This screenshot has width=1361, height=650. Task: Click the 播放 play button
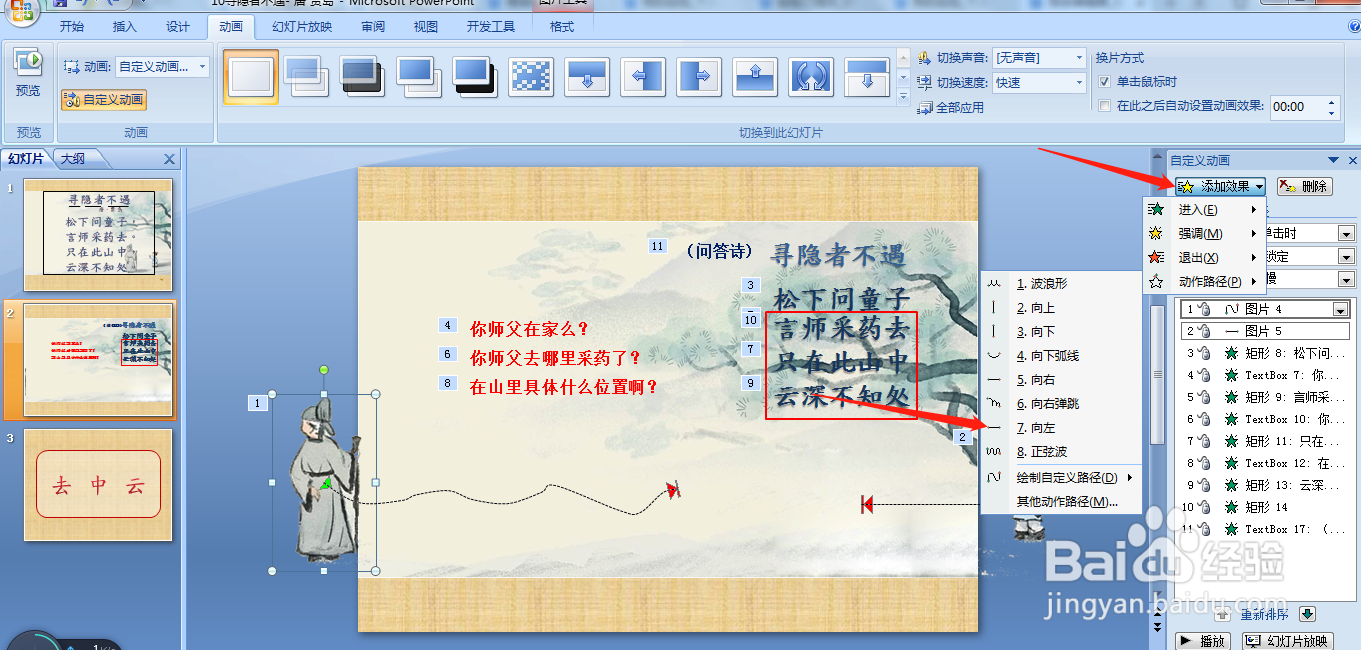[1202, 641]
